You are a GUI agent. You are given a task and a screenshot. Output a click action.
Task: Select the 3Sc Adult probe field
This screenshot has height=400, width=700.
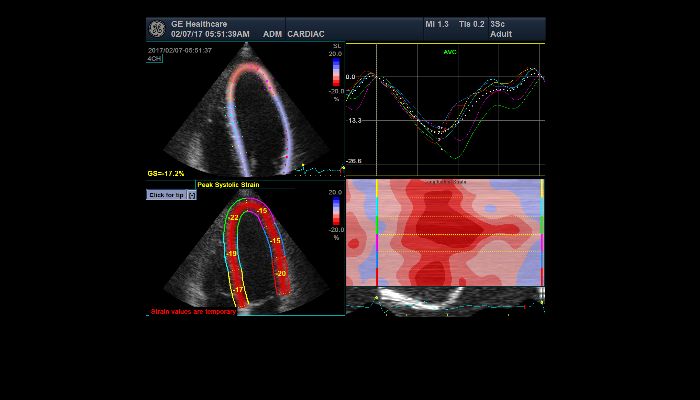coord(502,28)
